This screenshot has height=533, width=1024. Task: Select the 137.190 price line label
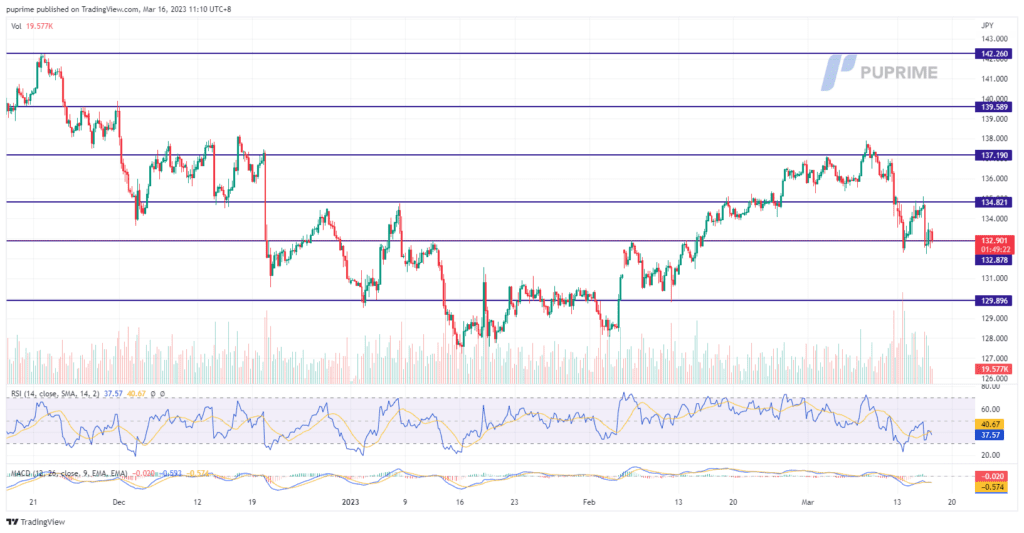993,155
